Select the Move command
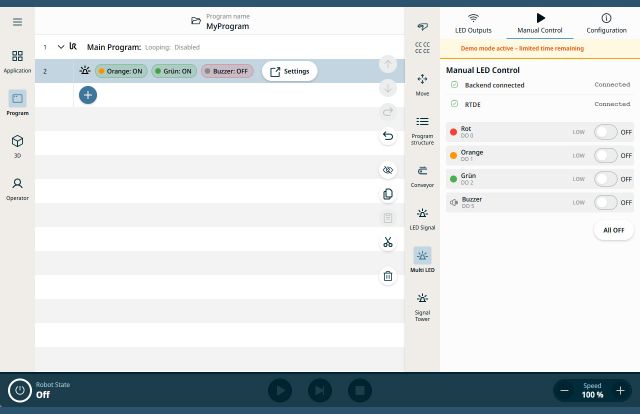 [x=422, y=83]
